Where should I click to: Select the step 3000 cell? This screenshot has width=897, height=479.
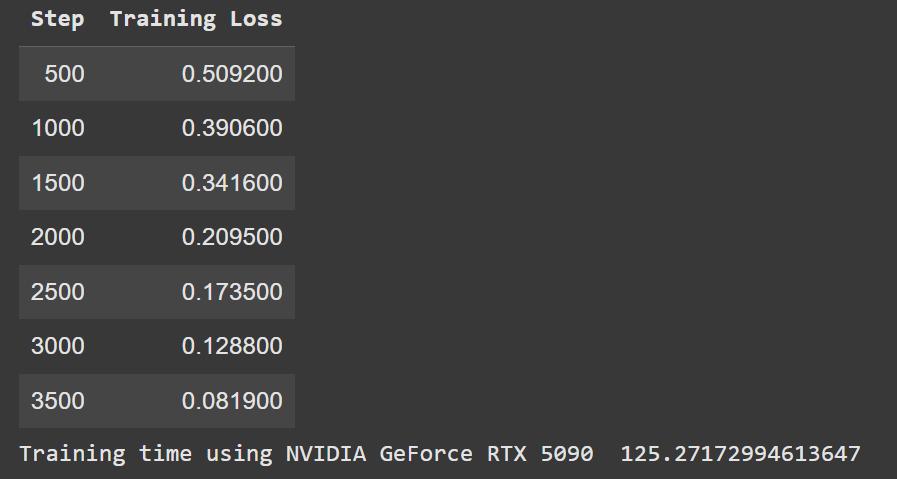(58, 346)
